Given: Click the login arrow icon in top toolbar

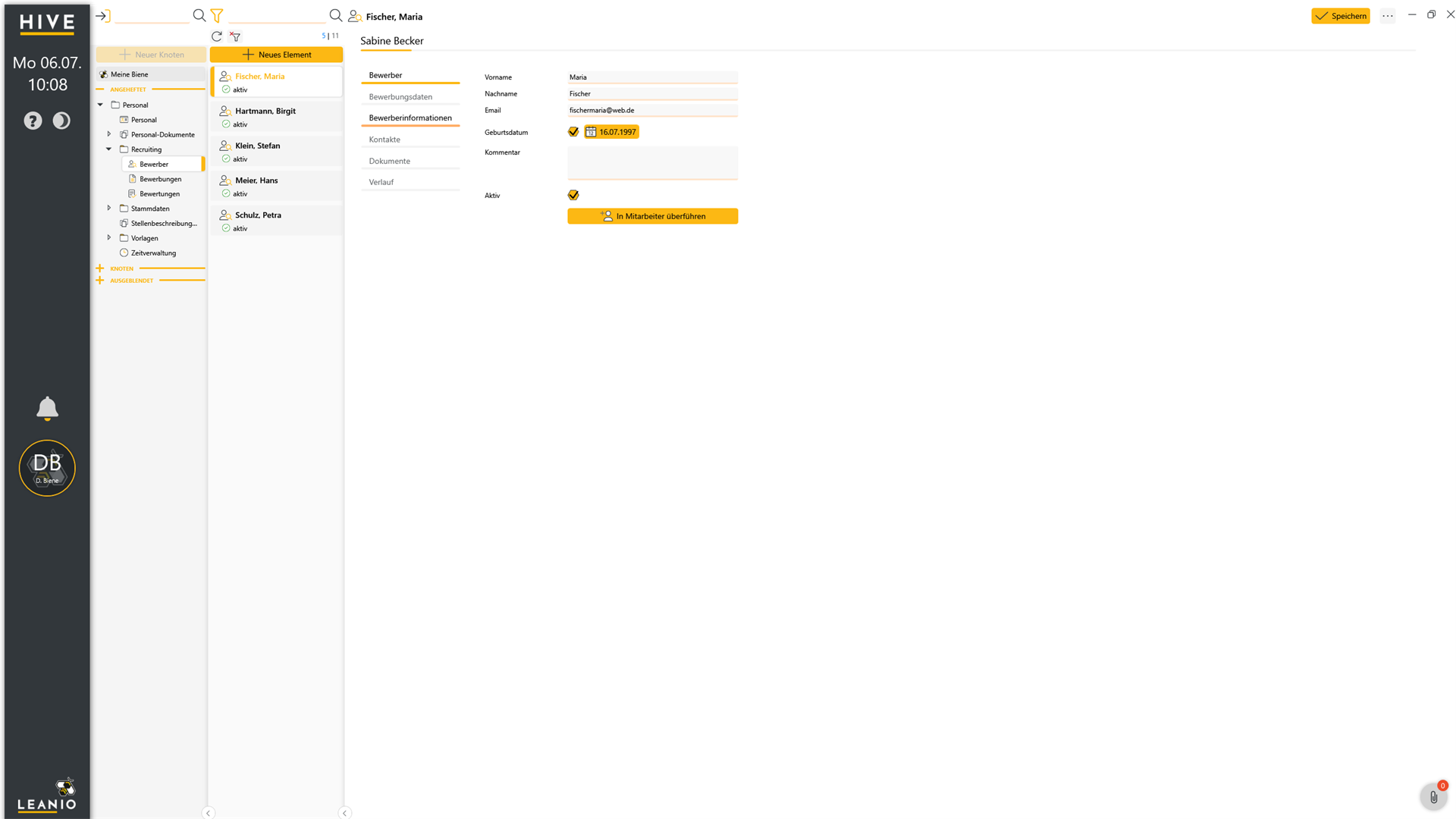Looking at the screenshot, I should point(102,16).
